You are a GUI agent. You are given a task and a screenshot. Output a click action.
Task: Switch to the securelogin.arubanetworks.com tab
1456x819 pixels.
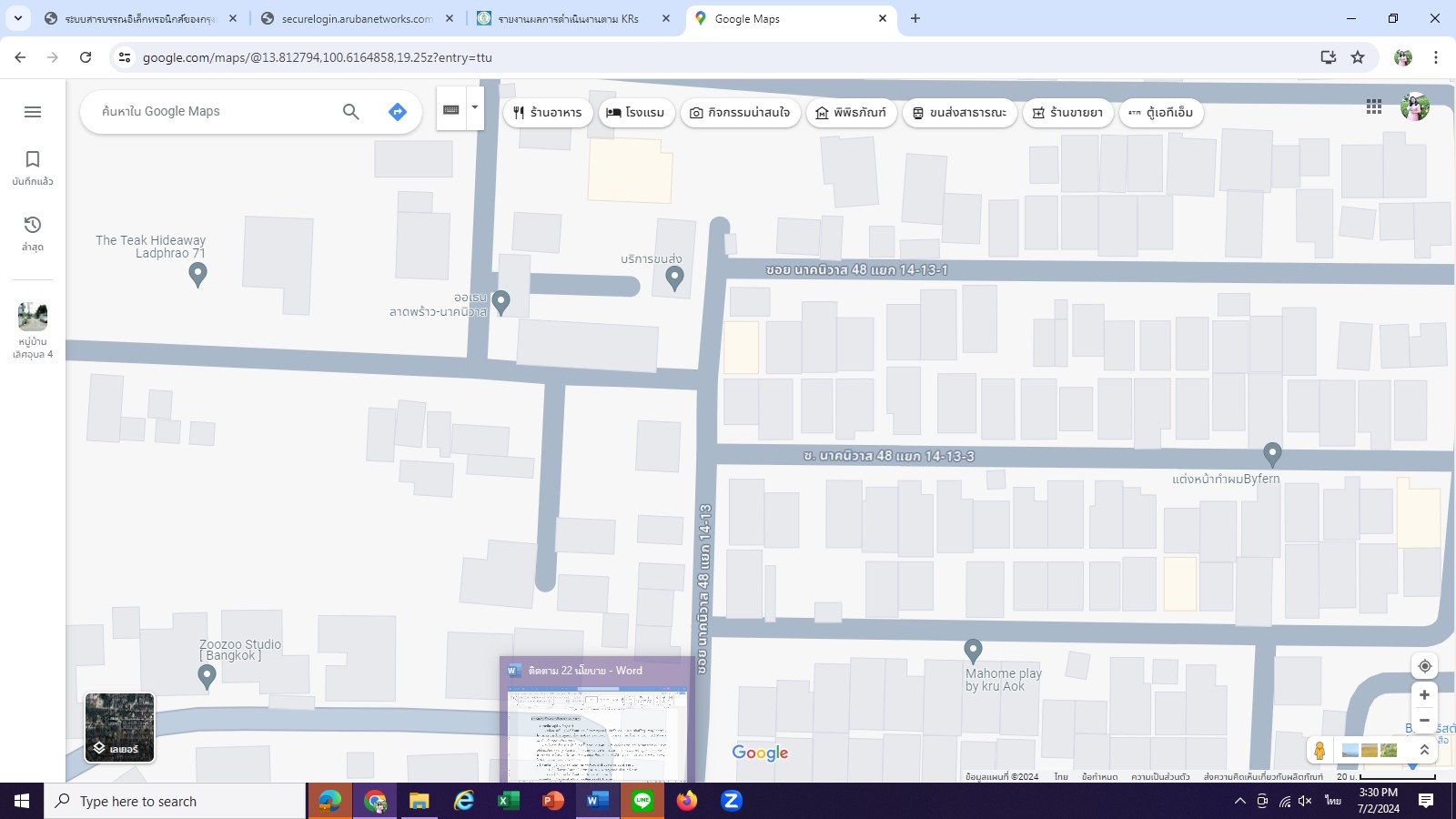tap(356, 18)
